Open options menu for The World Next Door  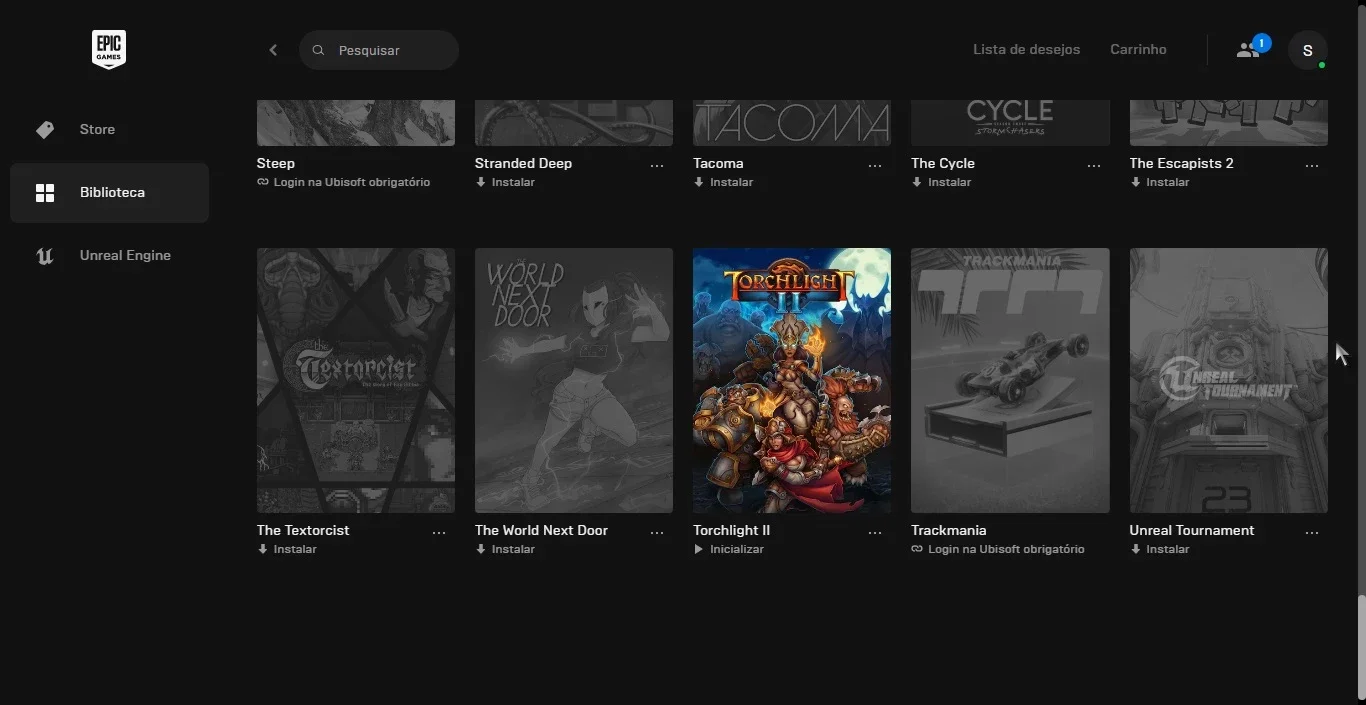coord(657,533)
